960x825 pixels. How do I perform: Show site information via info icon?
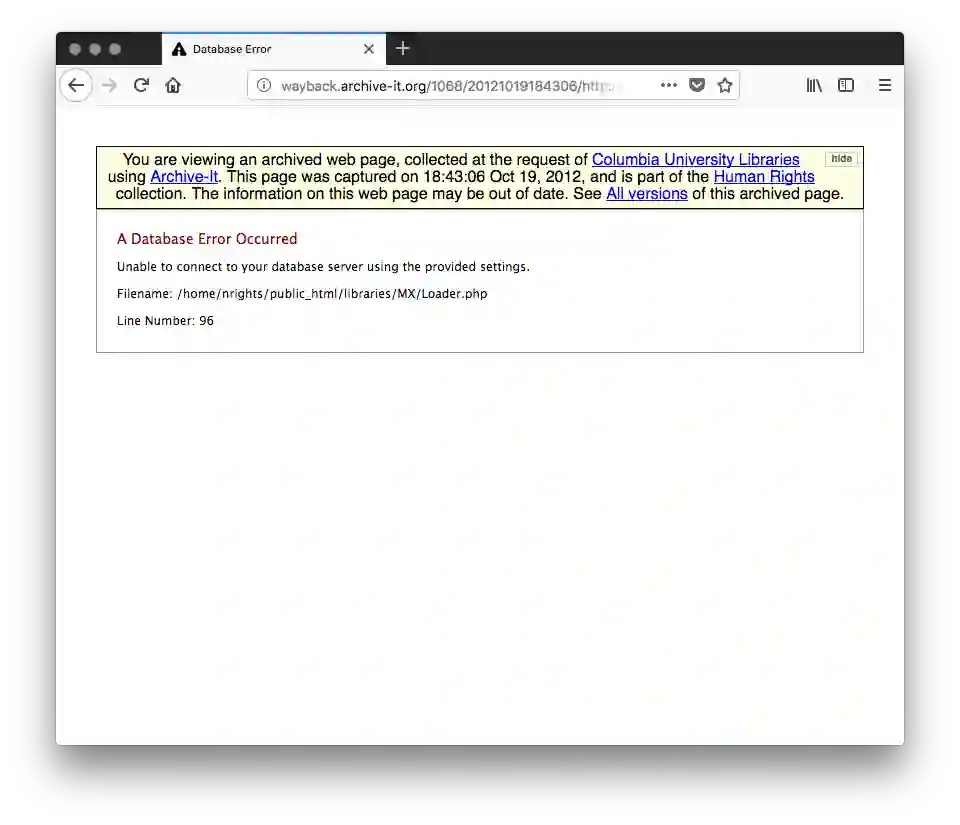pos(264,85)
